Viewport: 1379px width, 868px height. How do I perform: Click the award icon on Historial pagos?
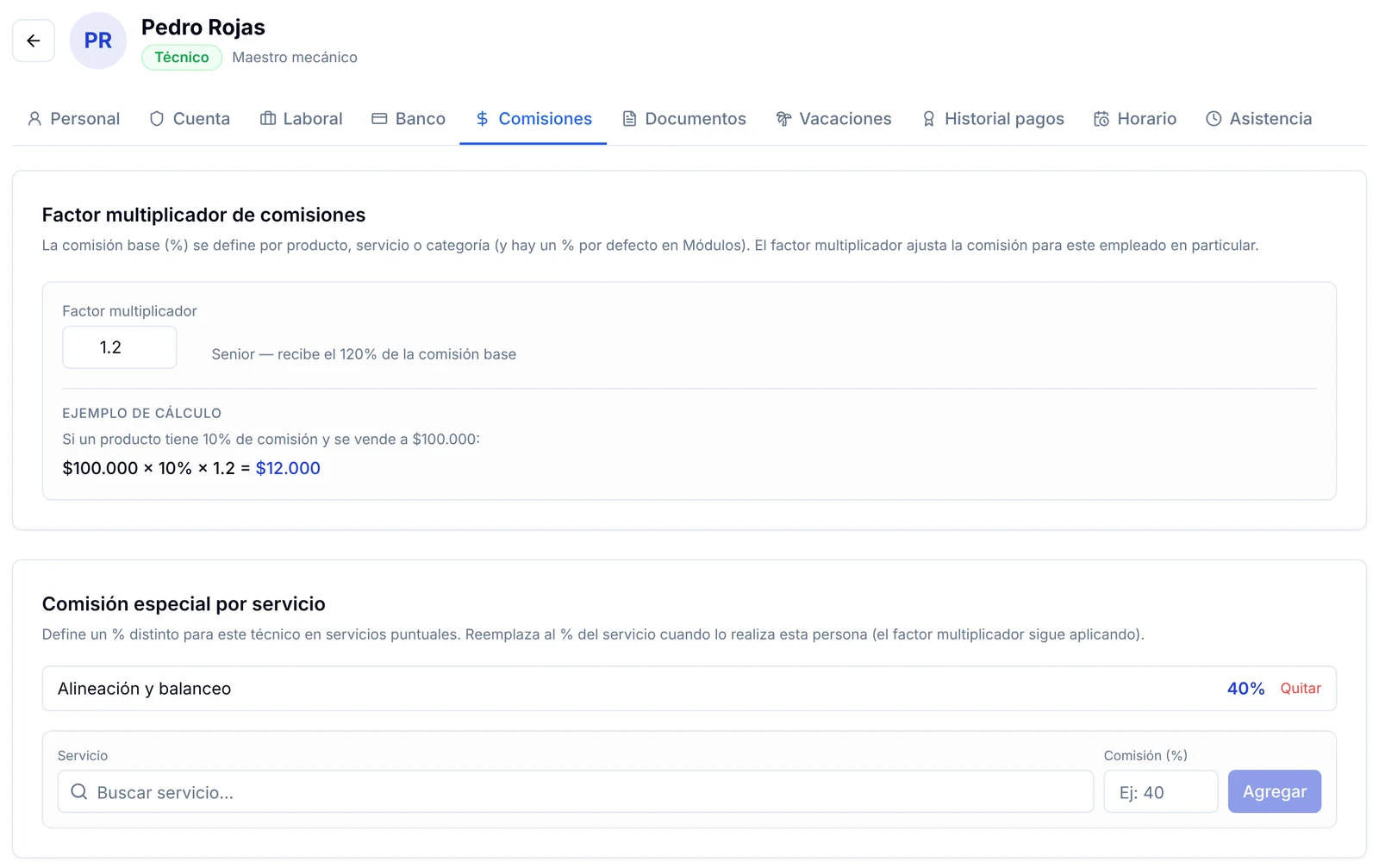[x=928, y=119]
